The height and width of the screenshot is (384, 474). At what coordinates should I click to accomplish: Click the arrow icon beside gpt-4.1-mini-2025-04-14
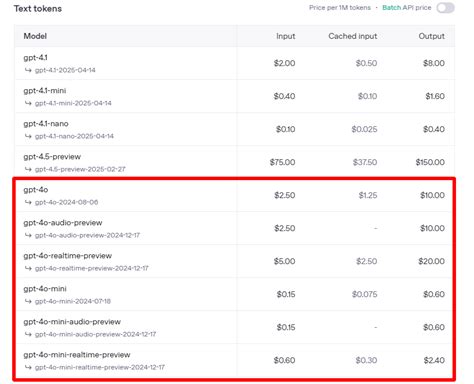[28, 103]
